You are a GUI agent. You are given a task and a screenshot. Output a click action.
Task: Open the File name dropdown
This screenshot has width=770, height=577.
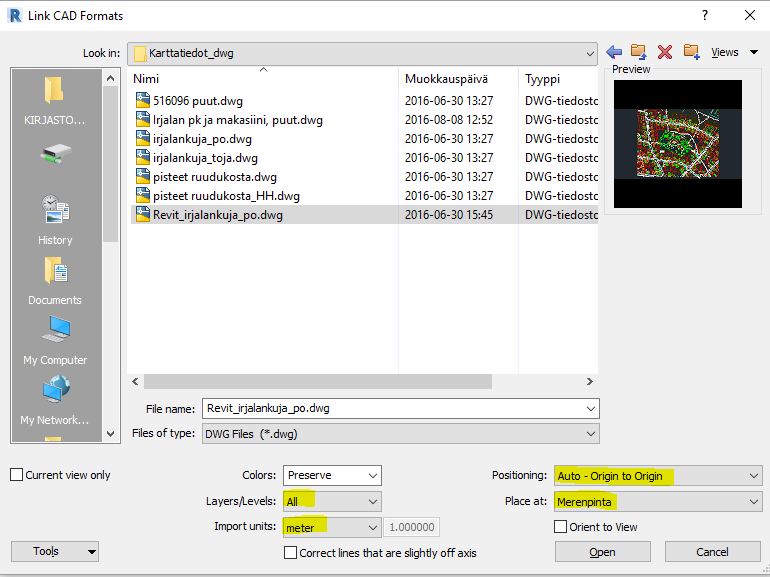click(591, 409)
